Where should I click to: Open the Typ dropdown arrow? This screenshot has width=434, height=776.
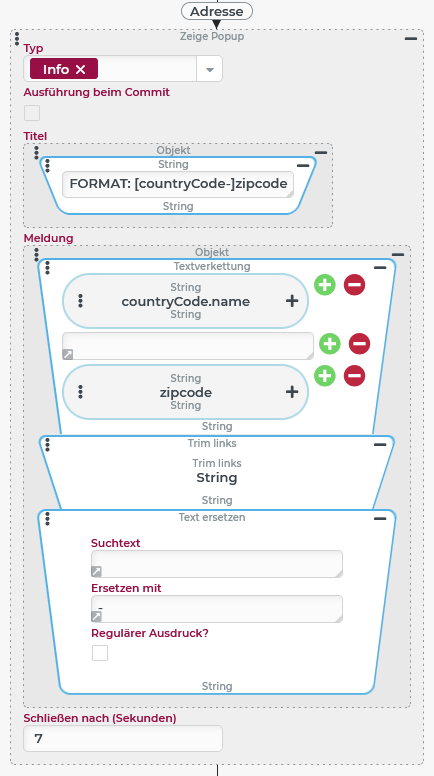pyautogui.click(x=209, y=69)
